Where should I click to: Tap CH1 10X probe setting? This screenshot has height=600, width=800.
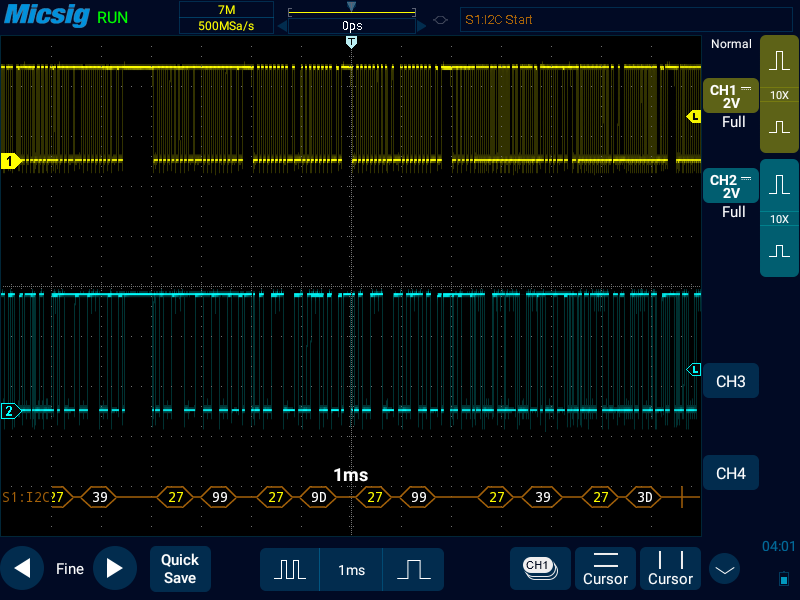click(x=779, y=95)
